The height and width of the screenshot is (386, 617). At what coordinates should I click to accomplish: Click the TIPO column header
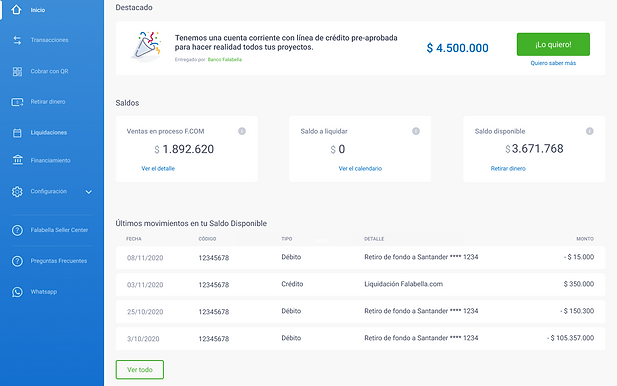pyautogui.click(x=287, y=239)
